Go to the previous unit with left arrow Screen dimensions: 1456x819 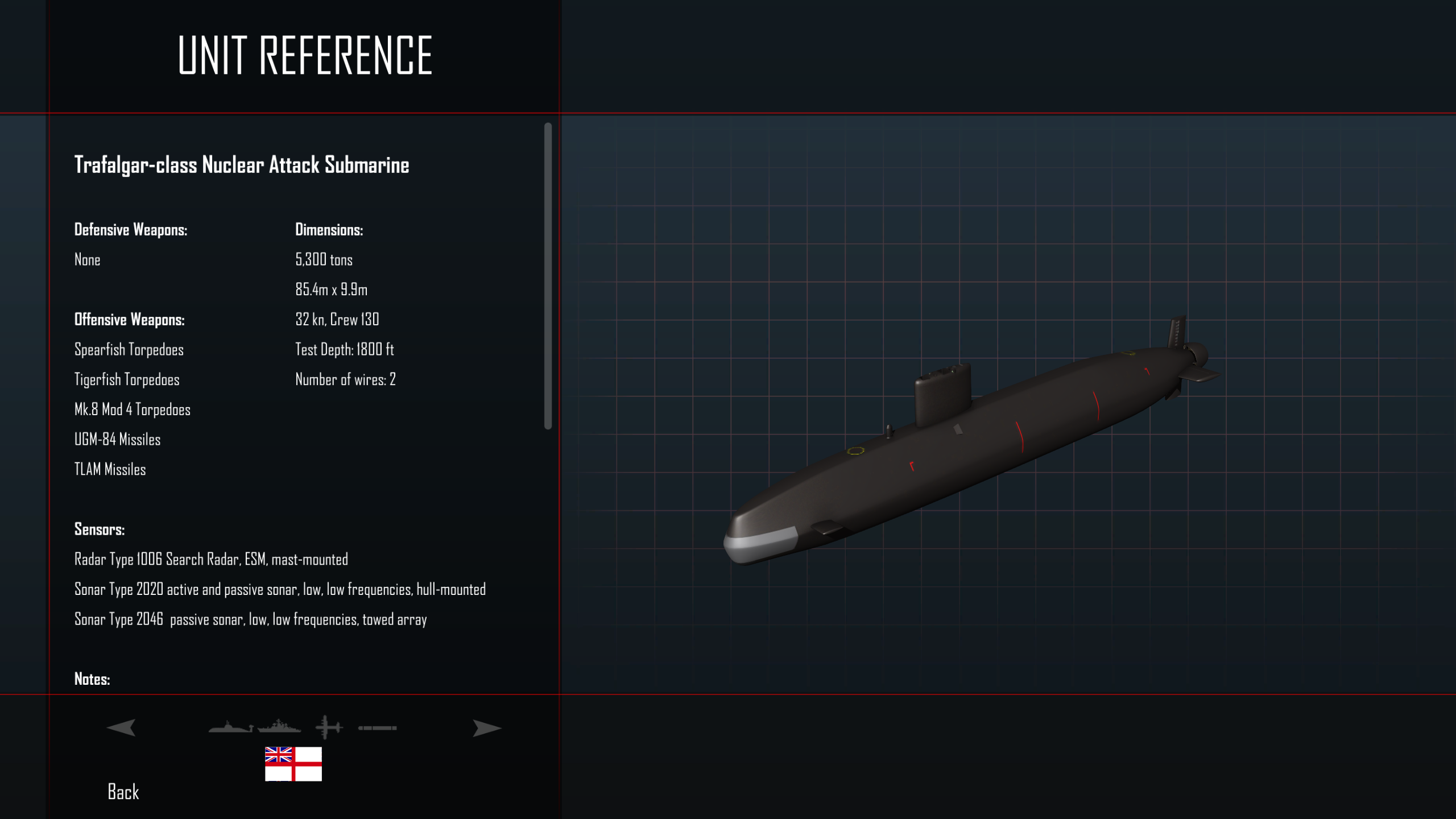pyautogui.click(x=121, y=728)
